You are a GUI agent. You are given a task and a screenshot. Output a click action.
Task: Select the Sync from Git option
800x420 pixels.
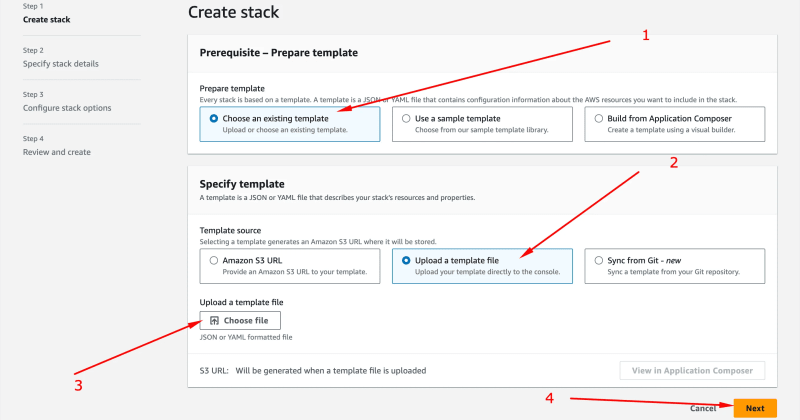click(598, 260)
